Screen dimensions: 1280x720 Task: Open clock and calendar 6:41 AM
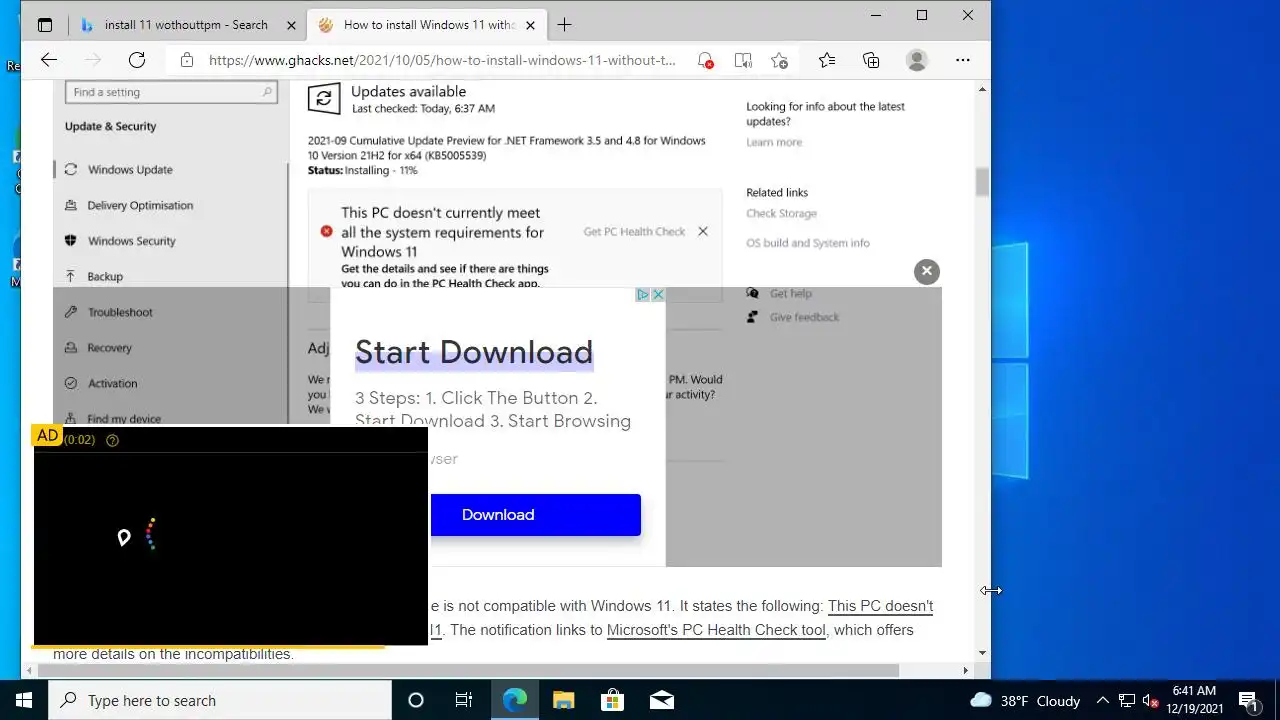[1194, 701]
